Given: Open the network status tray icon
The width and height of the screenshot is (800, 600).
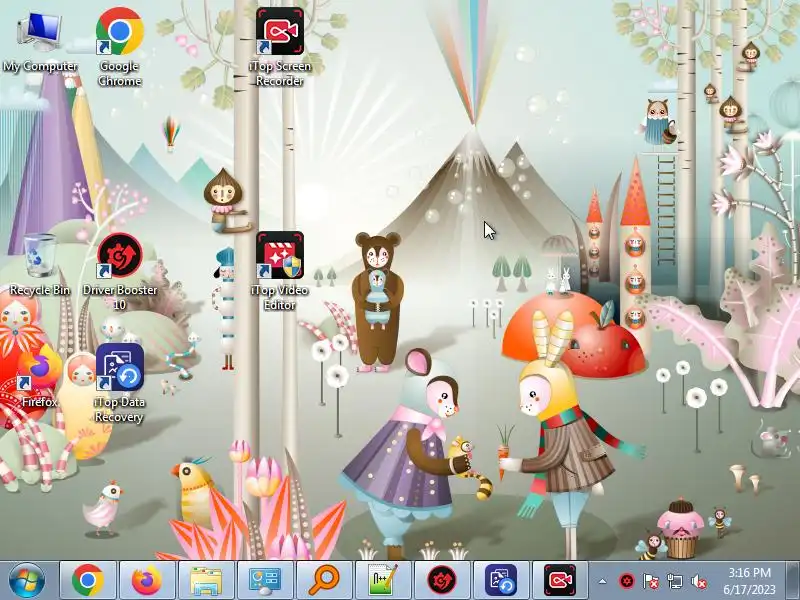Looking at the screenshot, I should tap(674, 581).
